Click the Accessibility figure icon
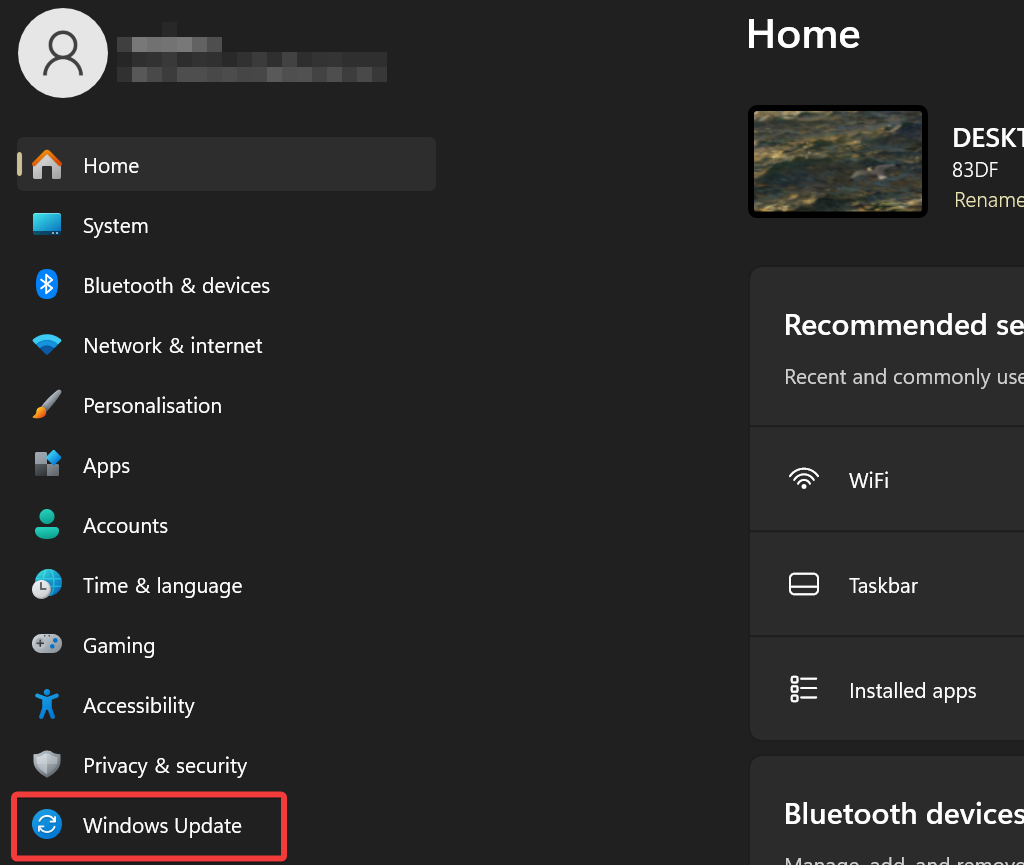The width and height of the screenshot is (1024, 865). [47, 705]
